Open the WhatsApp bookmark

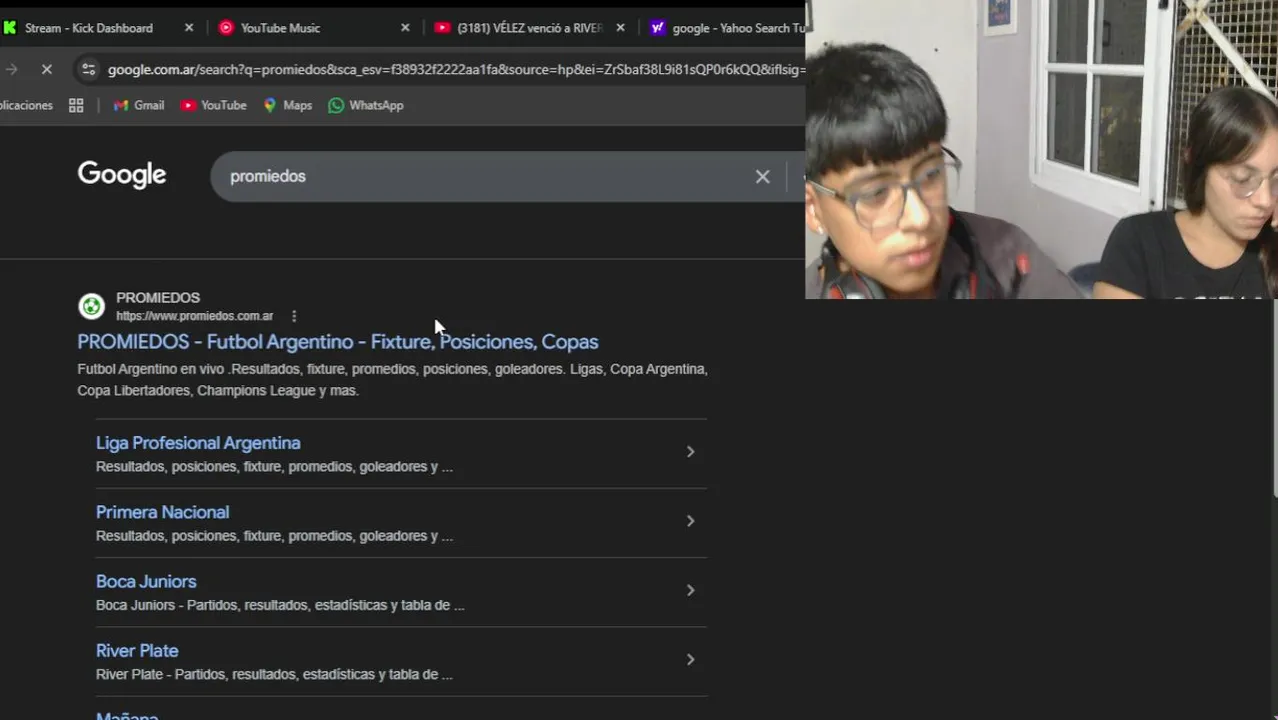(366, 105)
